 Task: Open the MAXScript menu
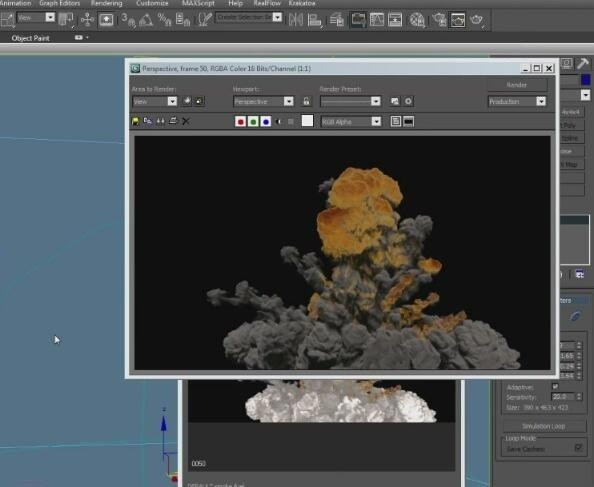point(198,3)
